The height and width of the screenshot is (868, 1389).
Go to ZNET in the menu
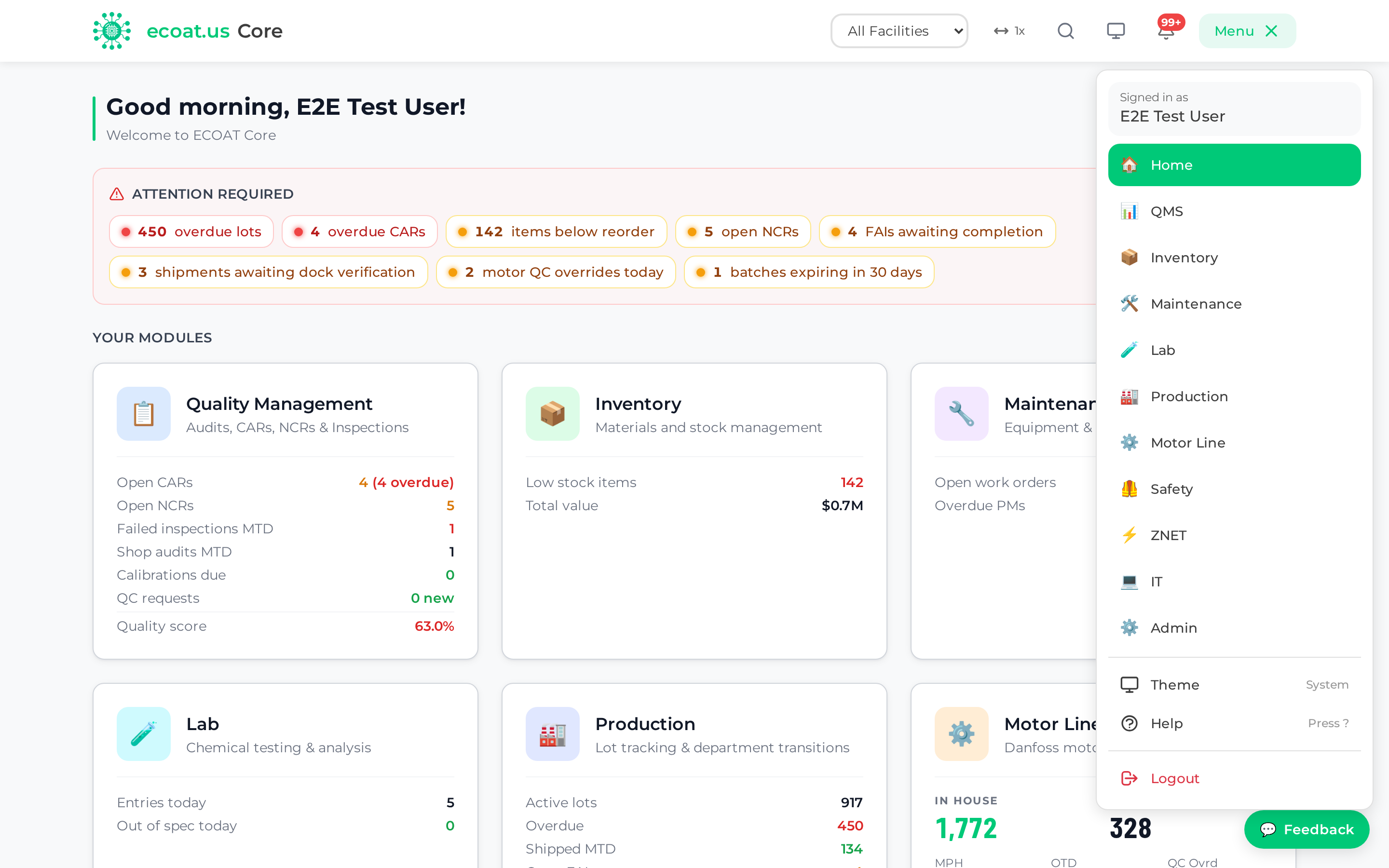pos(1234,535)
